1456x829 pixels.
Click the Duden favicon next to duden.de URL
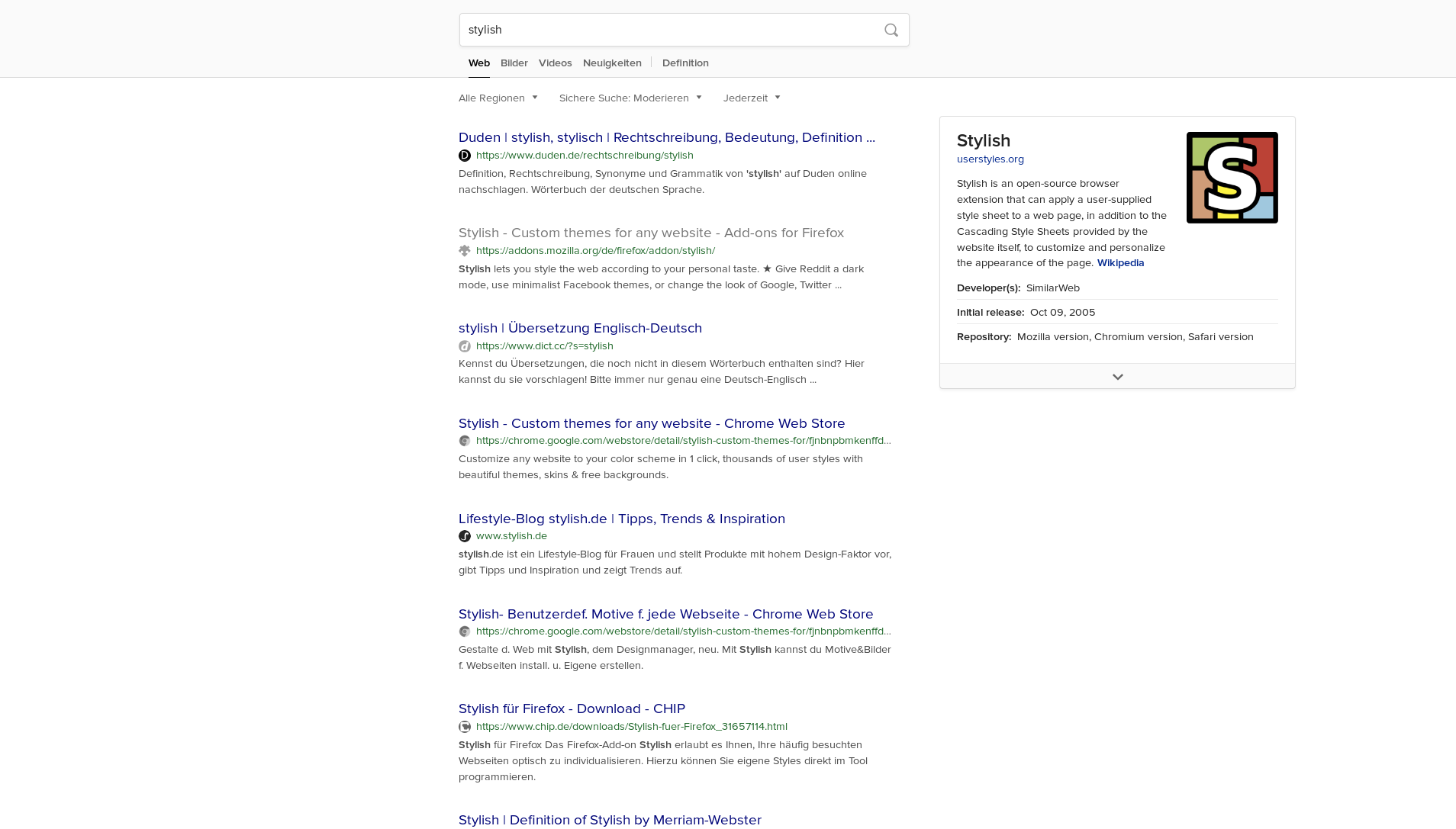pos(465,156)
